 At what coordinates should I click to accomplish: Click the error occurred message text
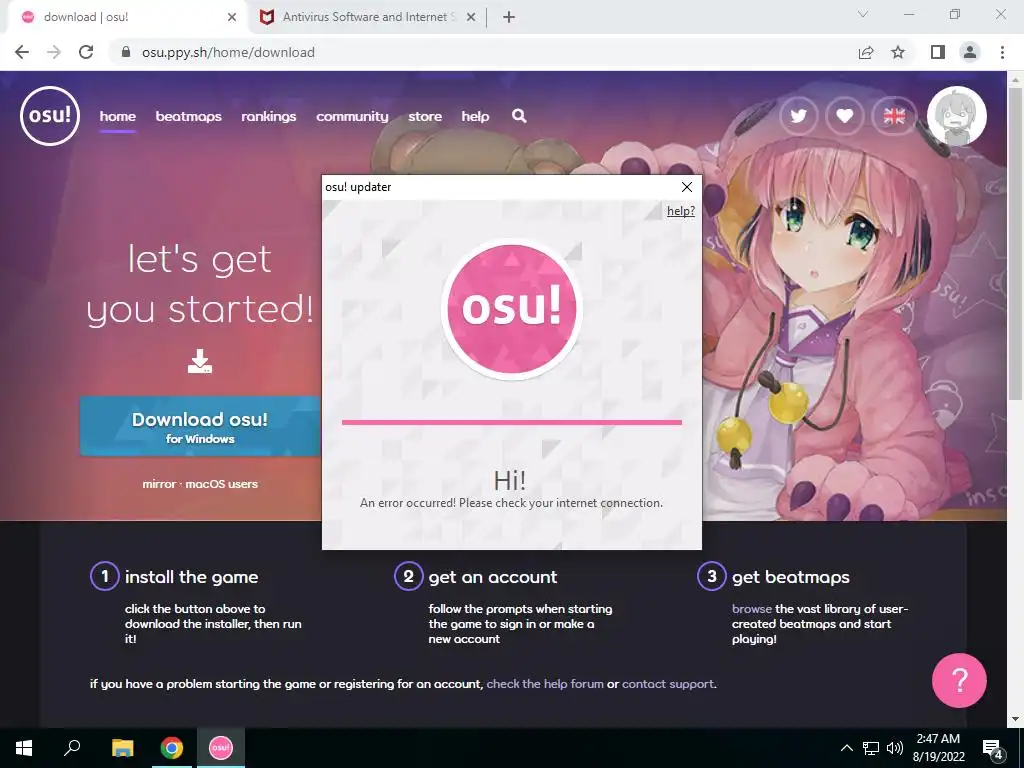[511, 503]
